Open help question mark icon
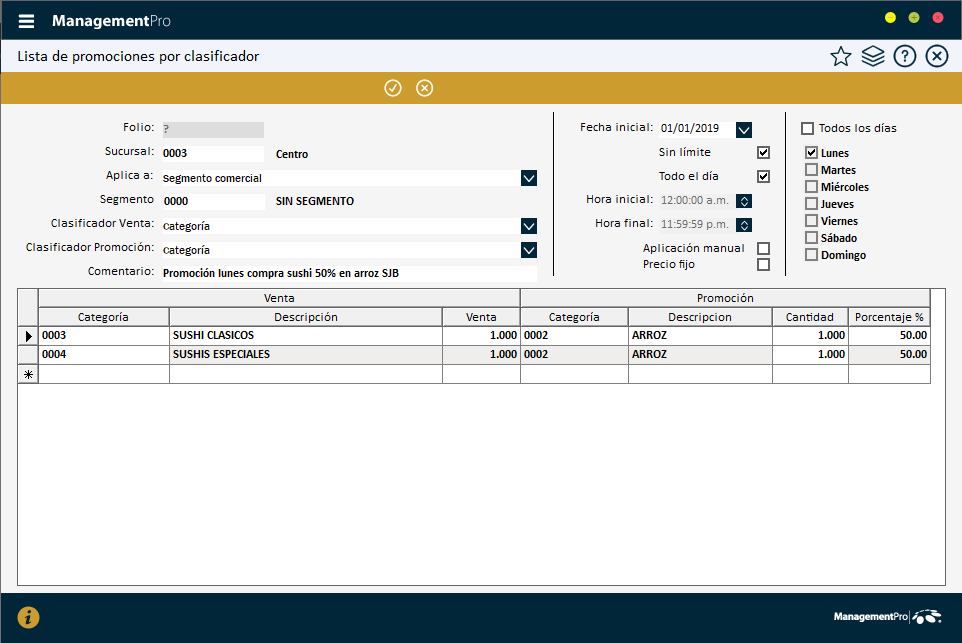The image size is (962, 643). [x=905, y=56]
